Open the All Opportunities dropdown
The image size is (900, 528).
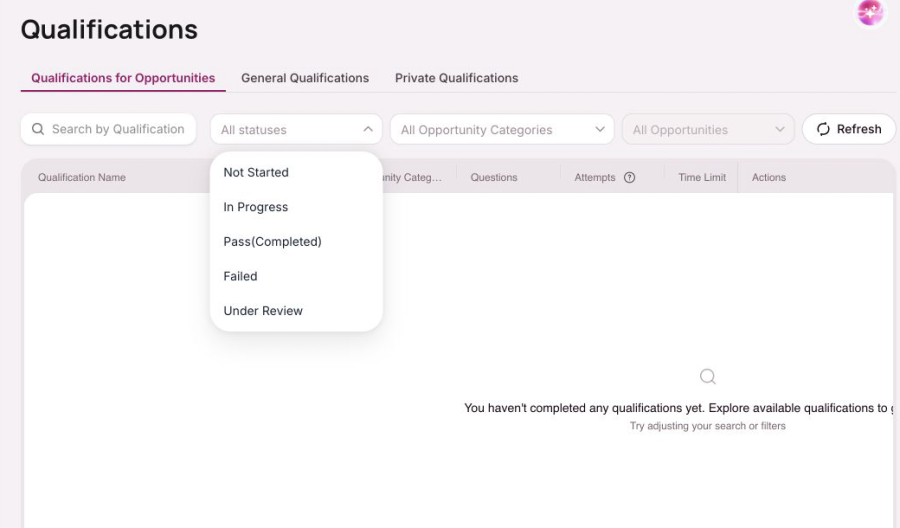pyautogui.click(x=708, y=129)
